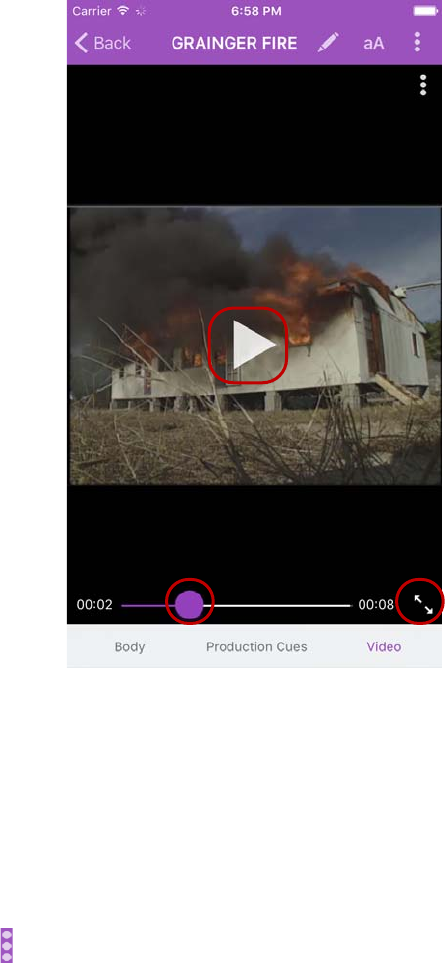Open the purple header's three-dot menu

[417, 42]
